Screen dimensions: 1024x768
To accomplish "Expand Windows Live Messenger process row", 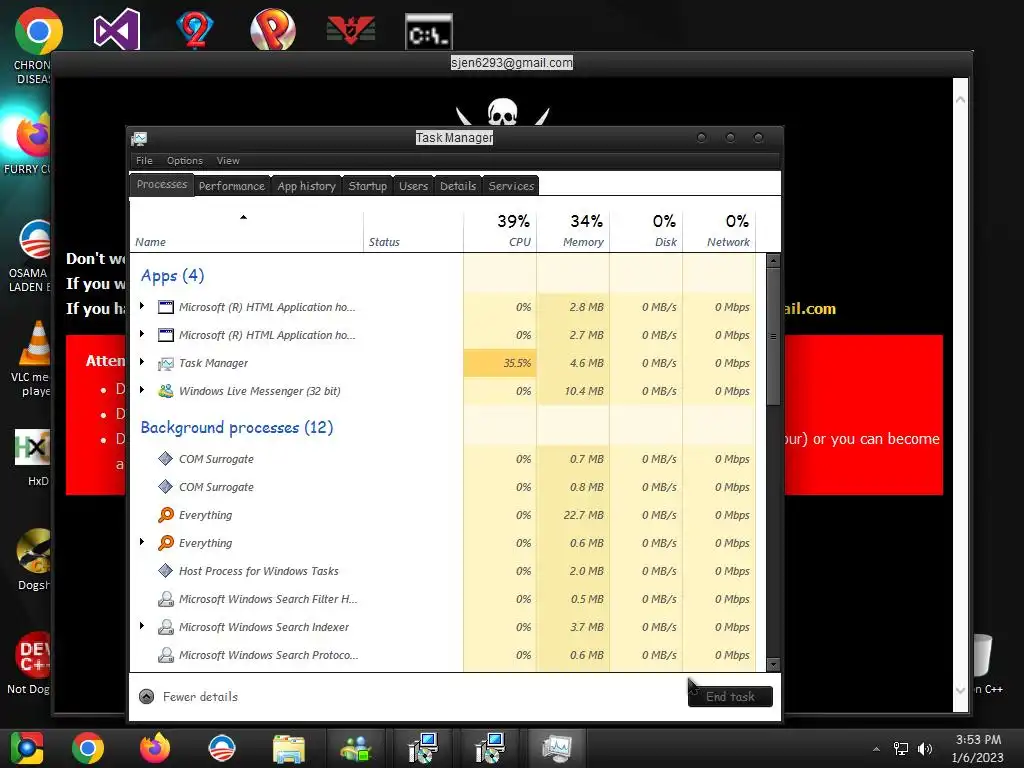I will (x=142, y=390).
